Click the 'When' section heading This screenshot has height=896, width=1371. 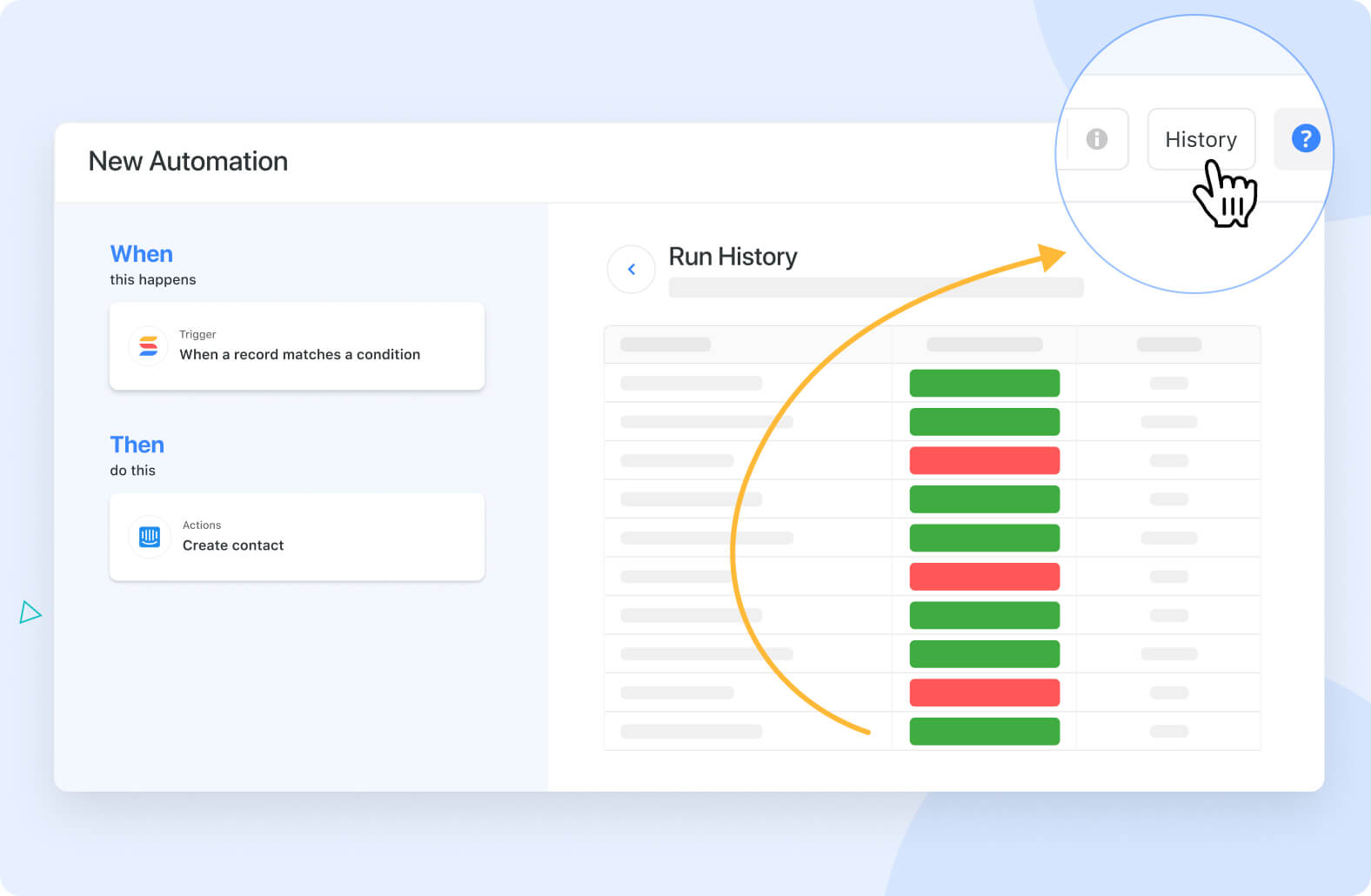coord(142,254)
